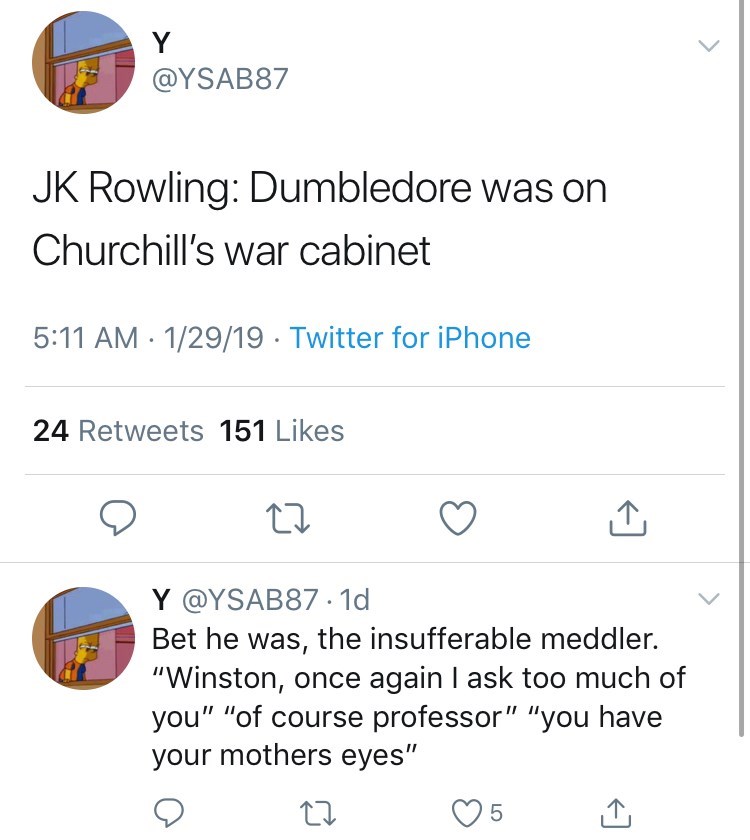Screen dimensions: 750x840
Task: Open the reply tweet text
Action: 418,697
